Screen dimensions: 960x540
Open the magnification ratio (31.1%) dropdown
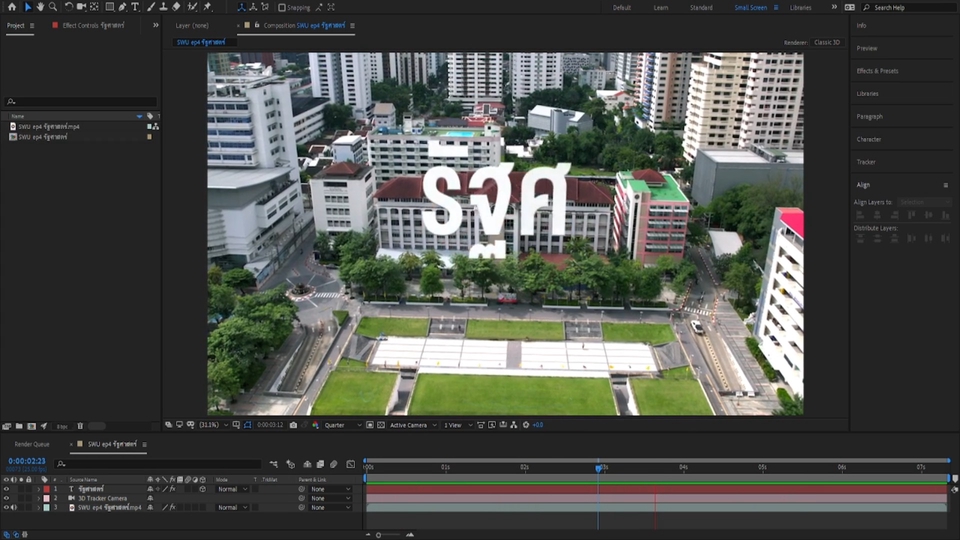[213, 425]
